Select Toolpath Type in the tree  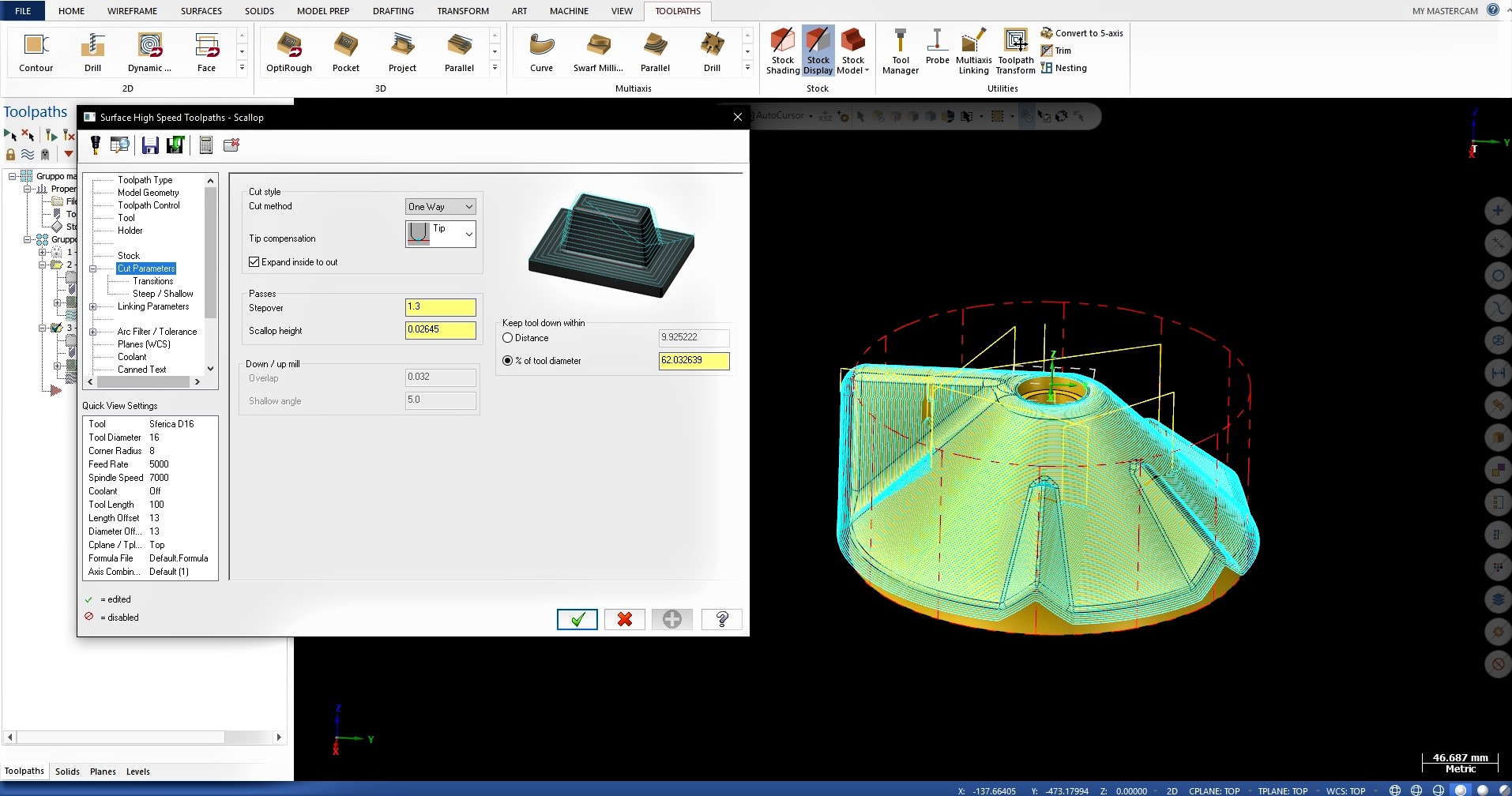pos(145,180)
